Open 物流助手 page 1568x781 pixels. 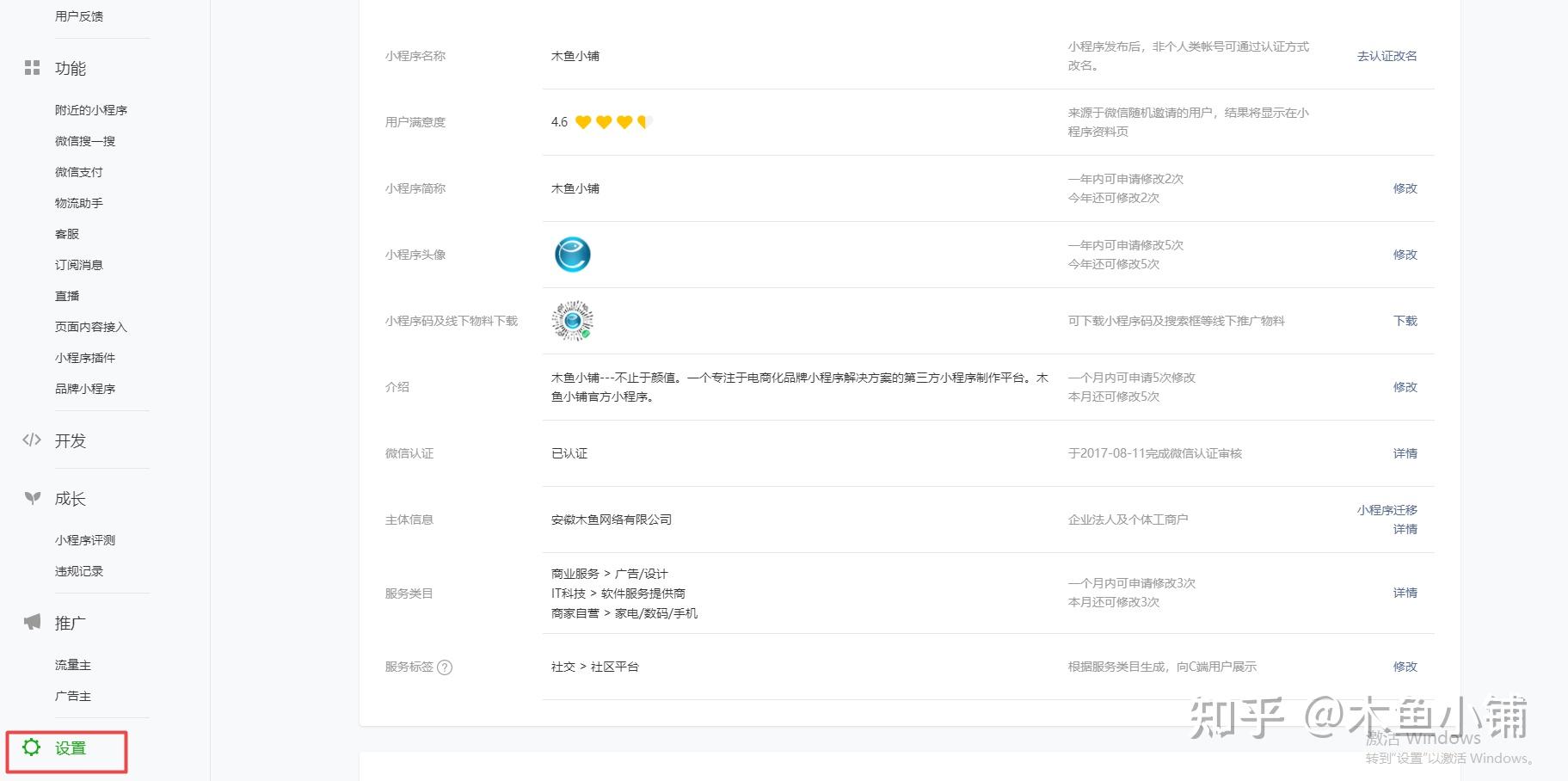[79, 203]
